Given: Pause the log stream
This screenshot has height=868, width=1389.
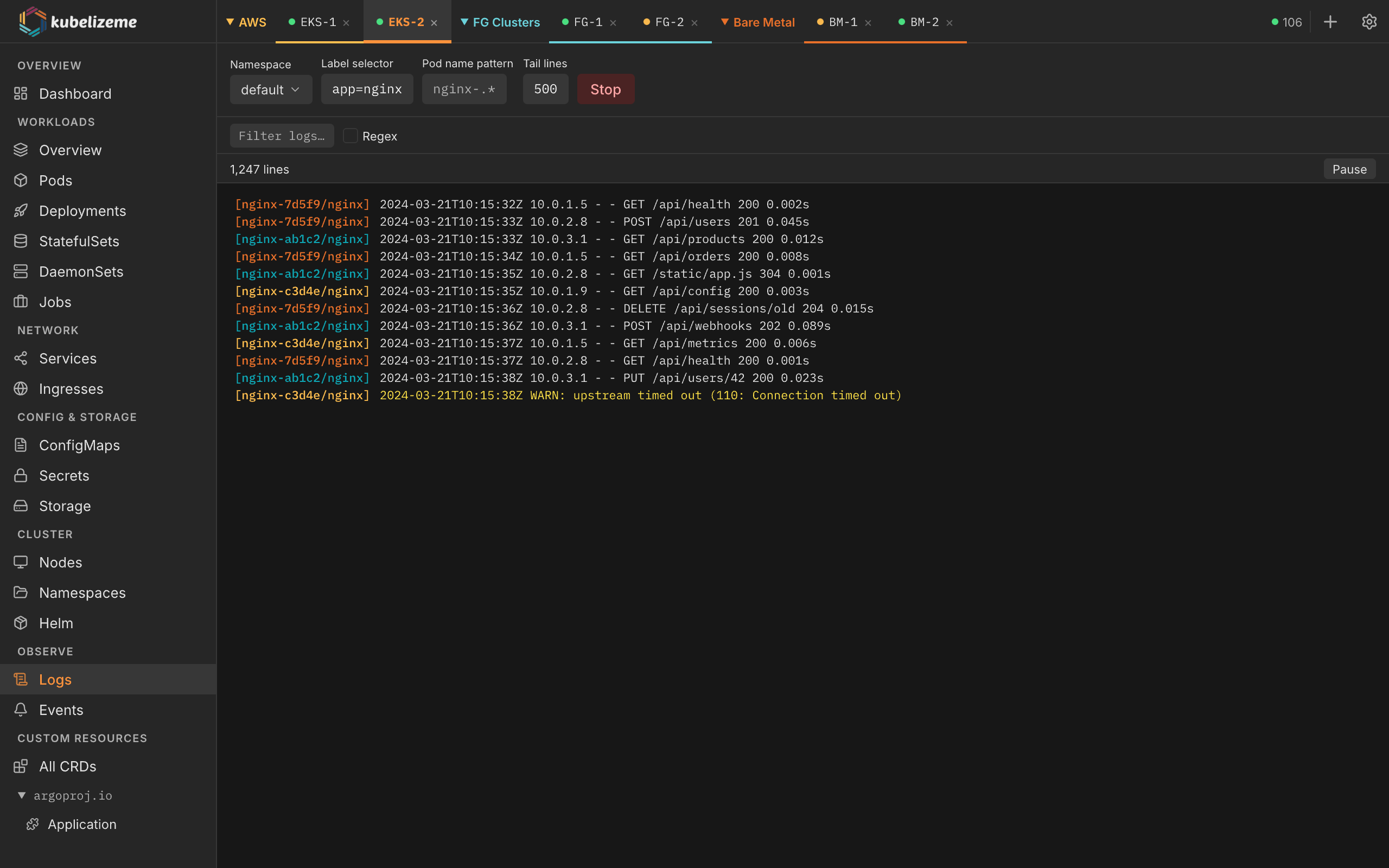Looking at the screenshot, I should coord(1349,169).
